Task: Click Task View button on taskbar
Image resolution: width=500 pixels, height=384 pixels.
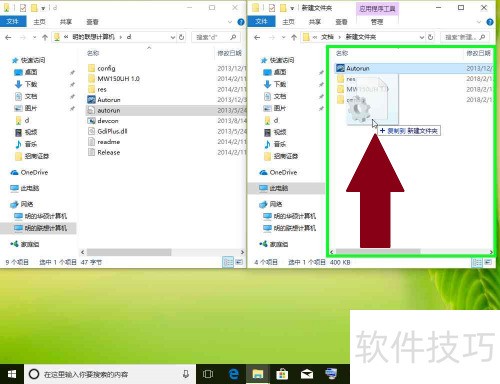Action: pyautogui.click(x=208, y=374)
